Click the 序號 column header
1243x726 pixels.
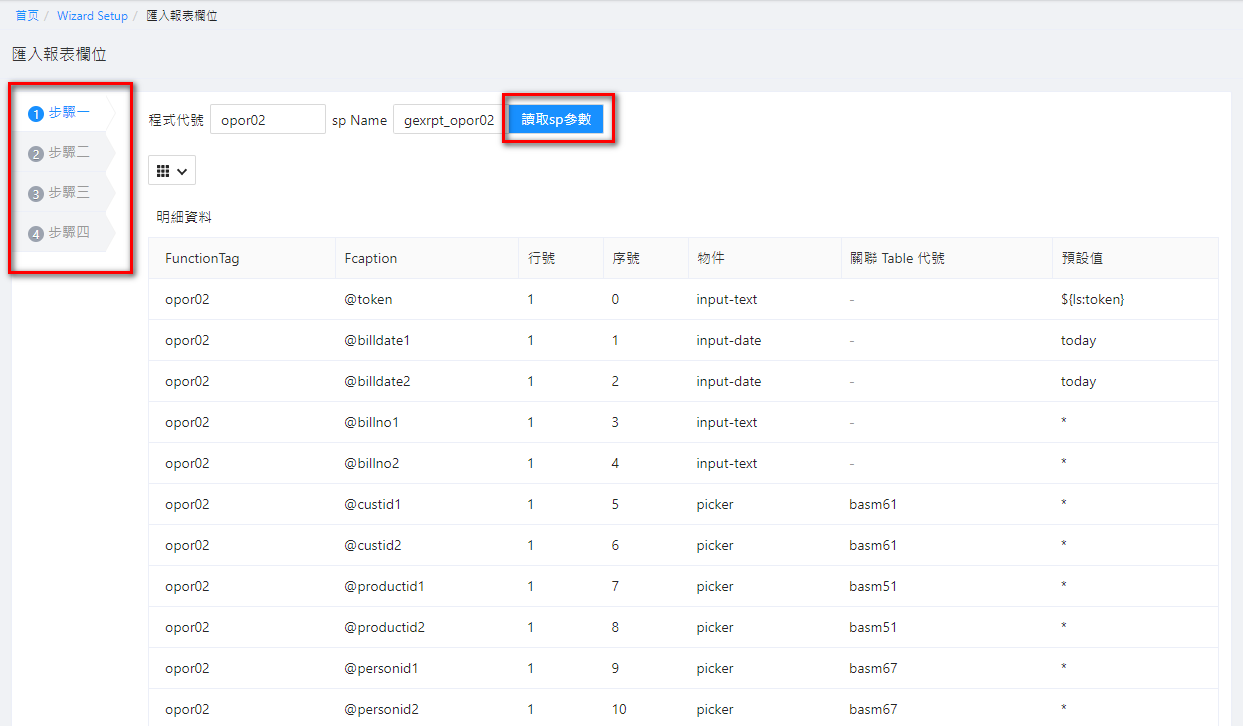point(626,258)
